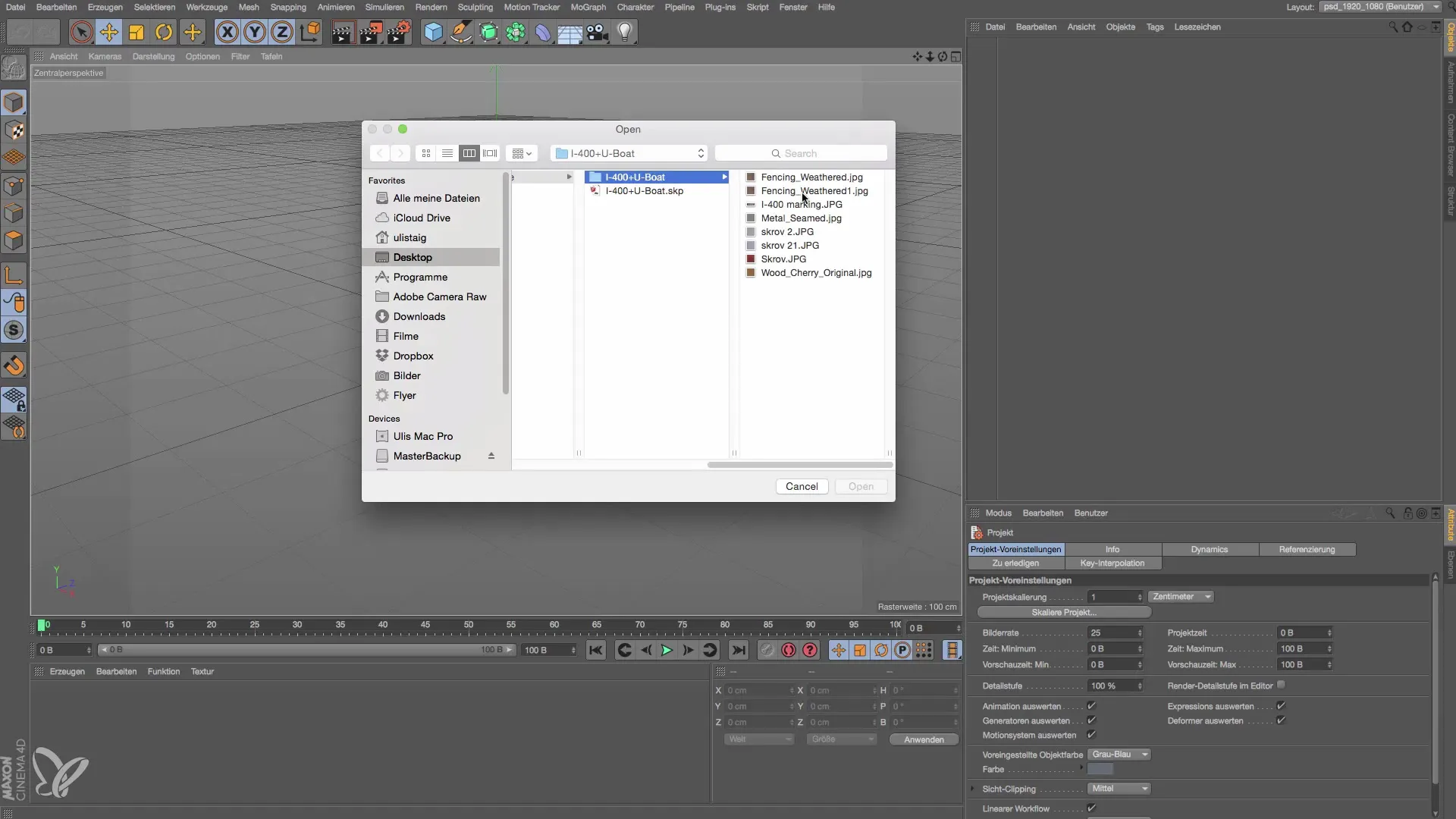The height and width of the screenshot is (819, 1456).
Task: Switch dialog to icon view
Action: click(x=426, y=153)
